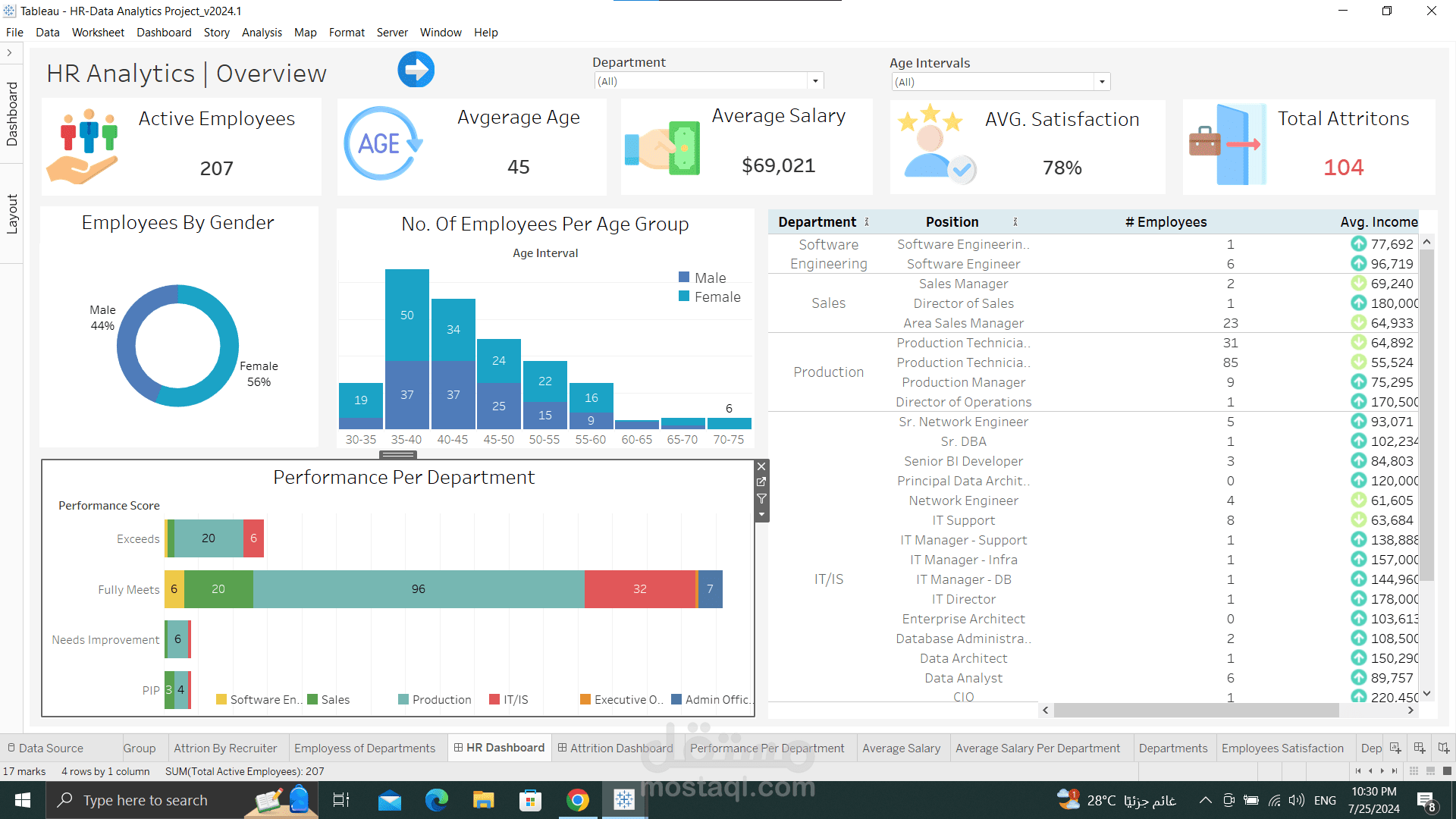Open Google Chrome from taskbar

pyautogui.click(x=578, y=800)
